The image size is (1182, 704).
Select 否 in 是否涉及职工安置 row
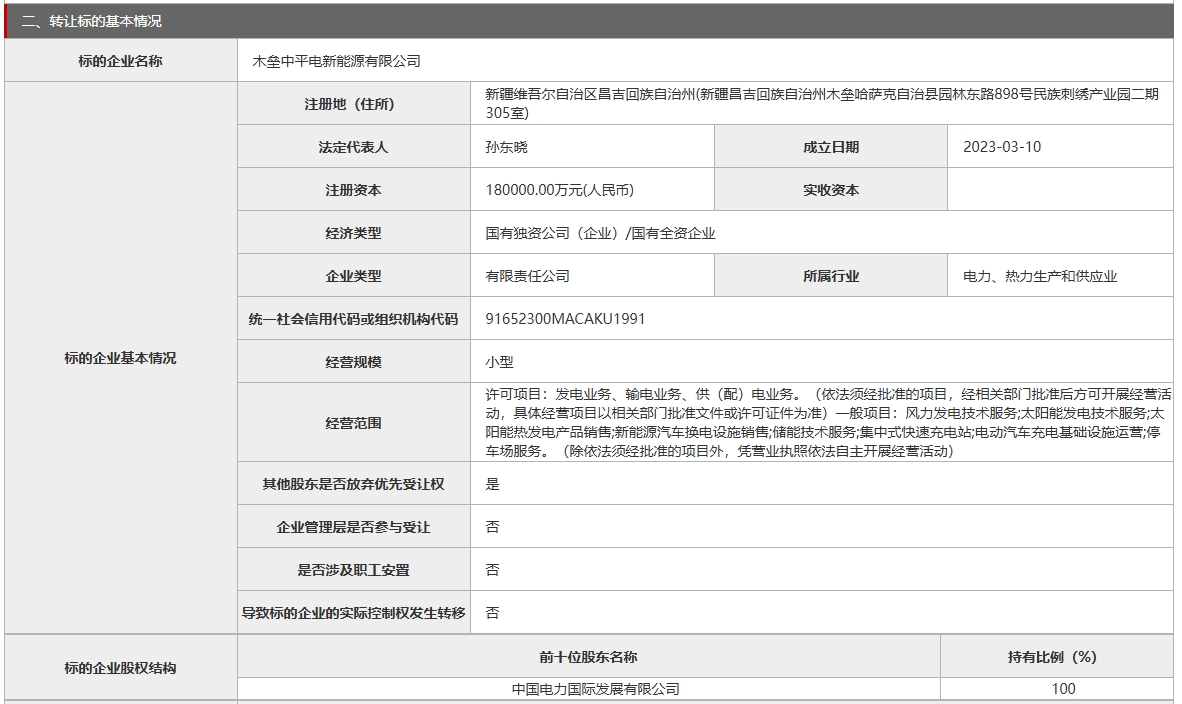[492, 570]
